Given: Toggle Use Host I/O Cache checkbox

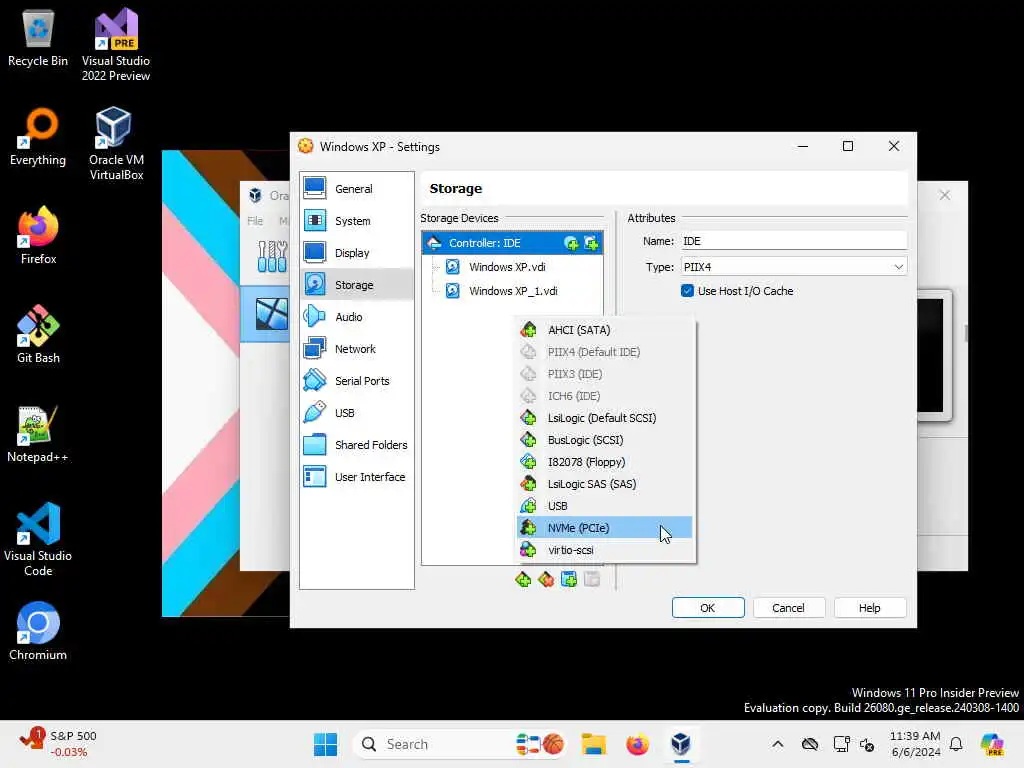Looking at the screenshot, I should pos(687,291).
